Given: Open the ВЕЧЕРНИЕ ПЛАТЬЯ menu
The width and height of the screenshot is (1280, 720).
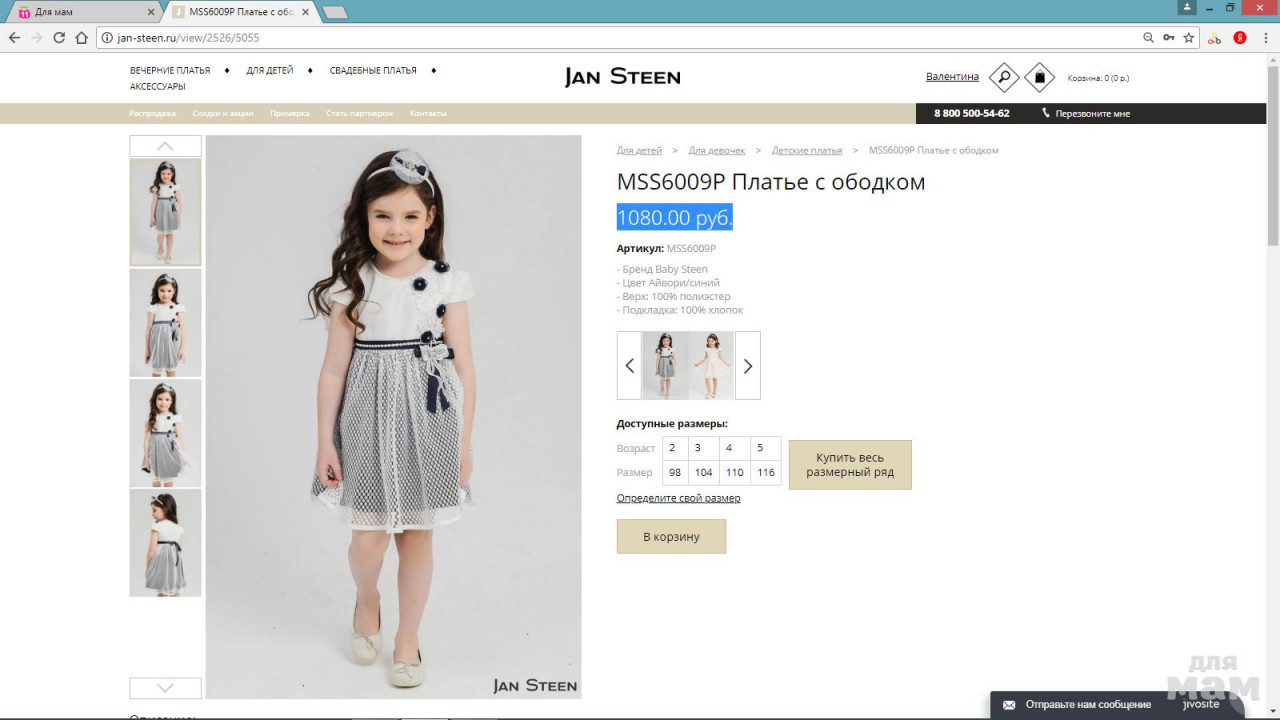Looking at the screenshot, I should click(170, 71).
